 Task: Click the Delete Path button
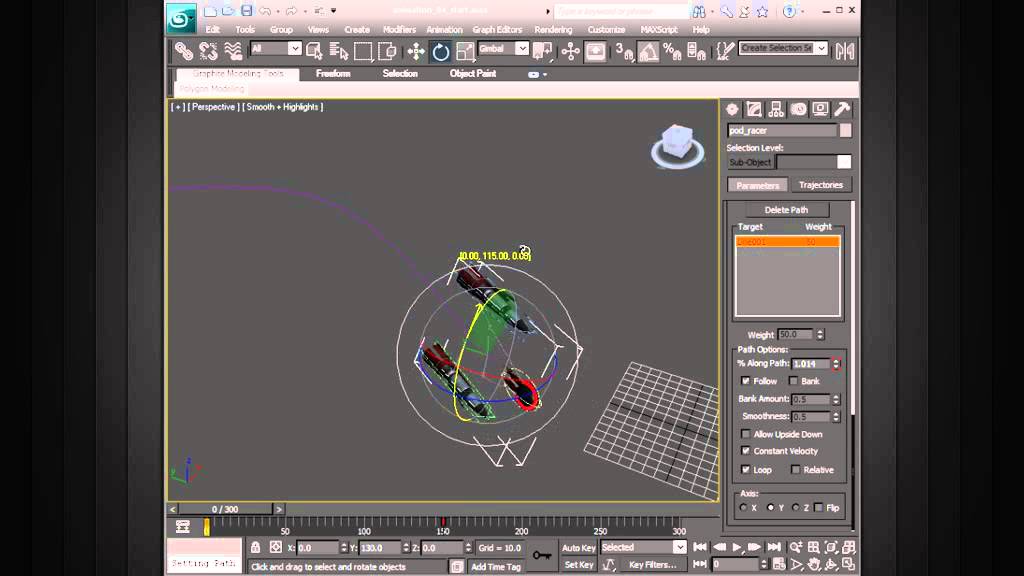(786, 210)
